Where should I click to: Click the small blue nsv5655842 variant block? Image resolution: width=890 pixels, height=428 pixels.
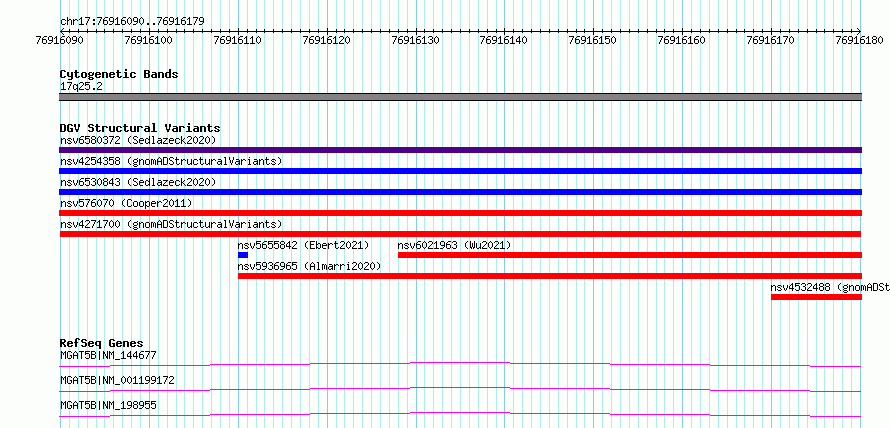243,255
